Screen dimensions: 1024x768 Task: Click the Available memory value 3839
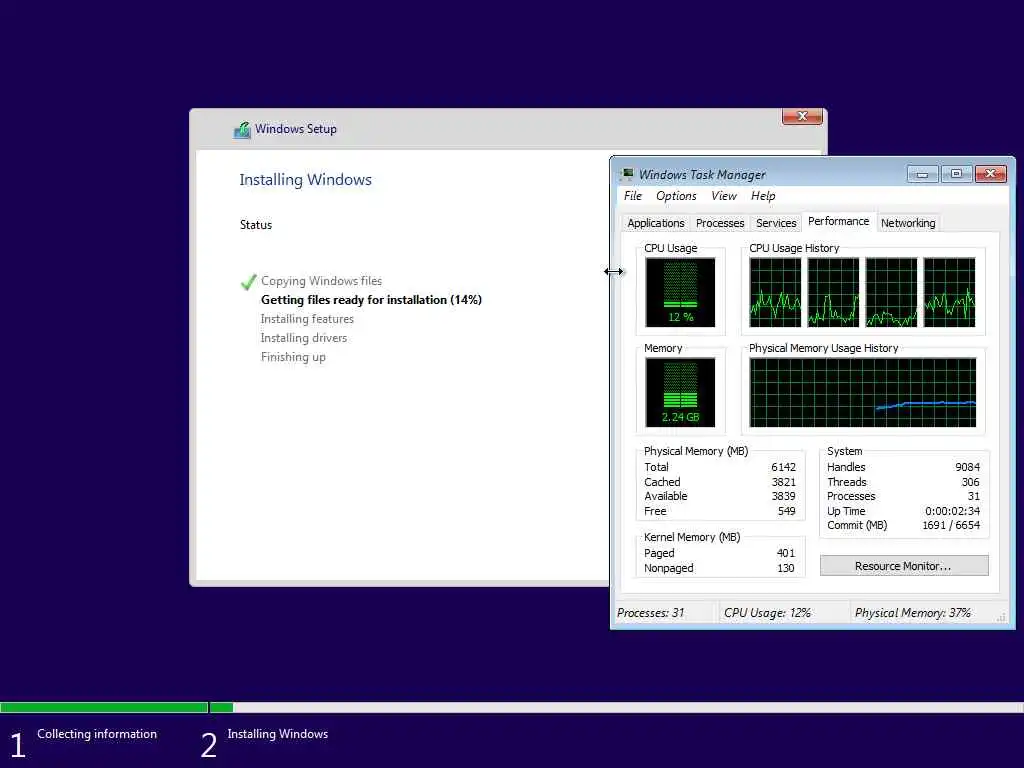coord(783,496)
